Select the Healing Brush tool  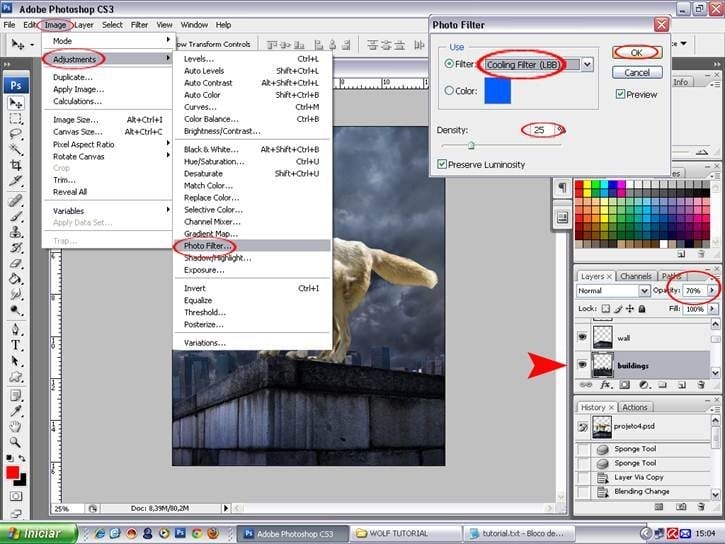(x=16, y=200)
